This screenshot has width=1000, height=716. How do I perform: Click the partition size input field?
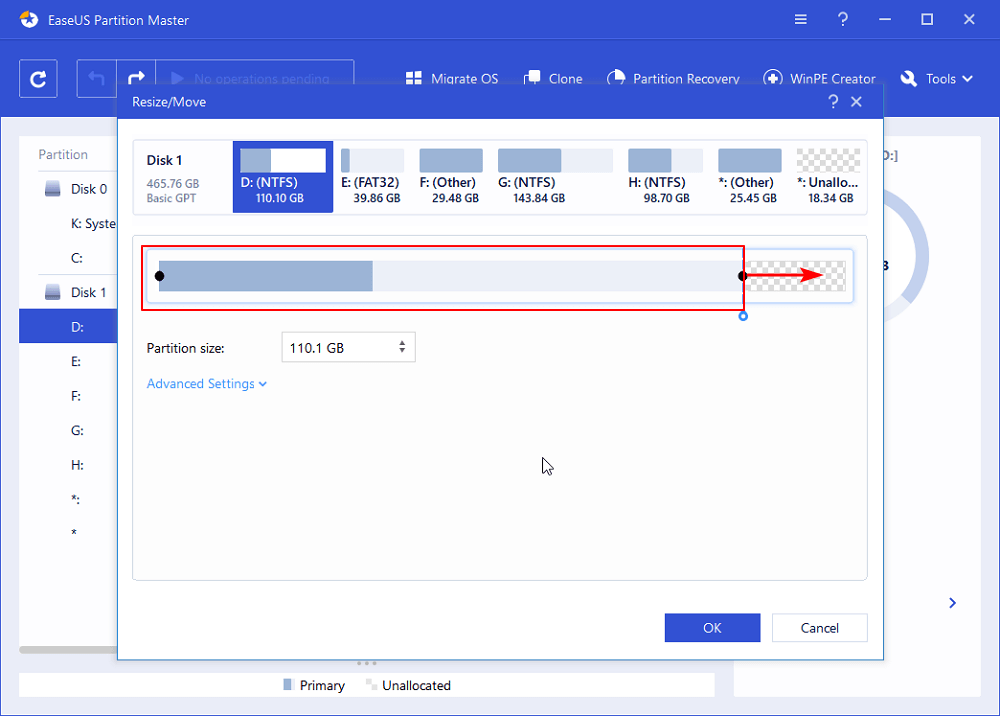[330, 346]
